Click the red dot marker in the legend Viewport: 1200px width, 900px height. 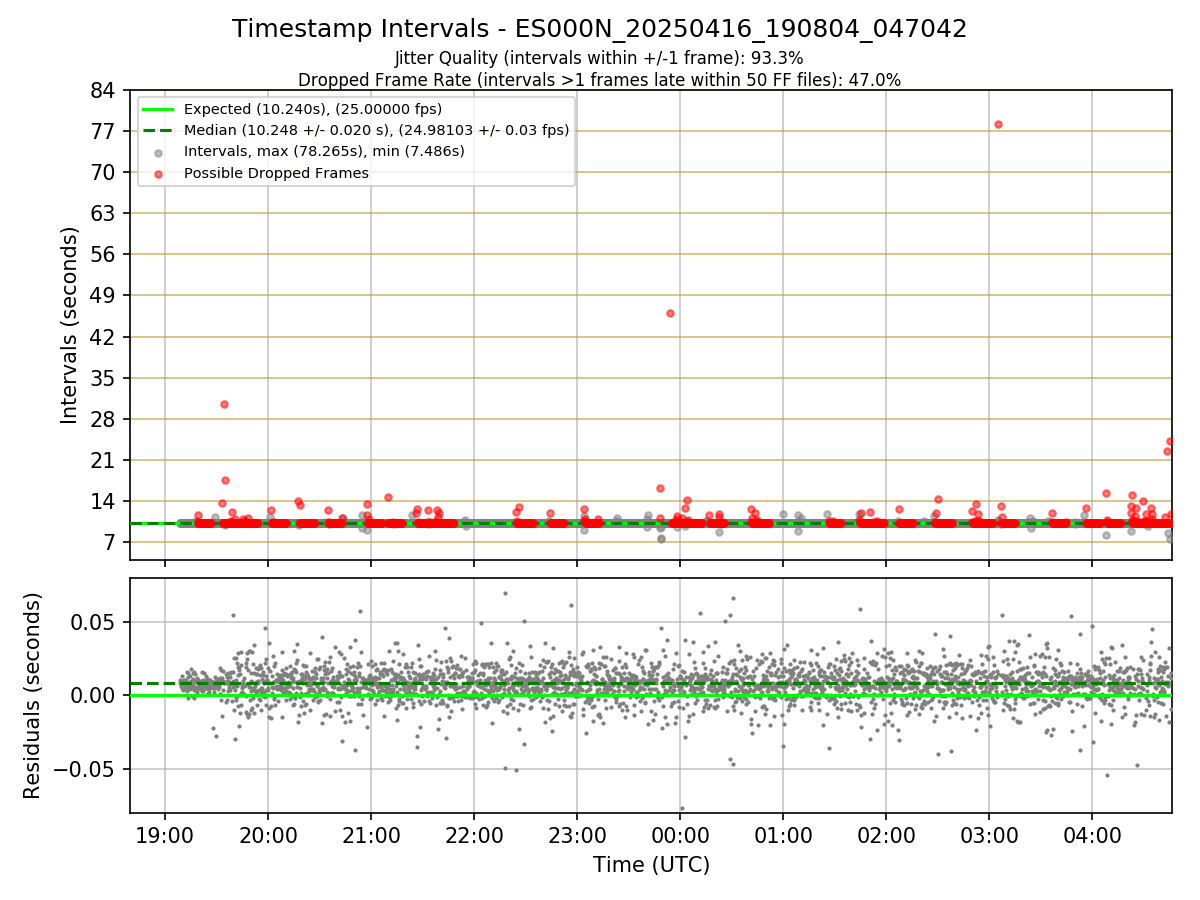pyautogui.click(x=160, y=174)
